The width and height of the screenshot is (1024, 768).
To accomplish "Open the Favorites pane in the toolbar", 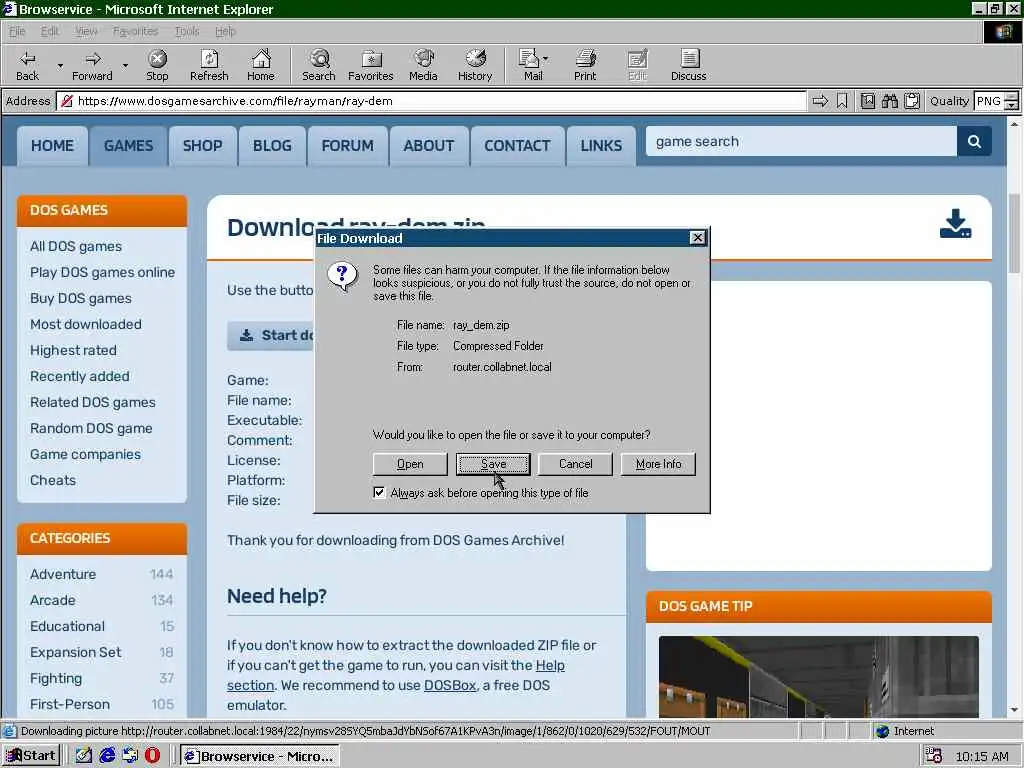I will point(371,65).
